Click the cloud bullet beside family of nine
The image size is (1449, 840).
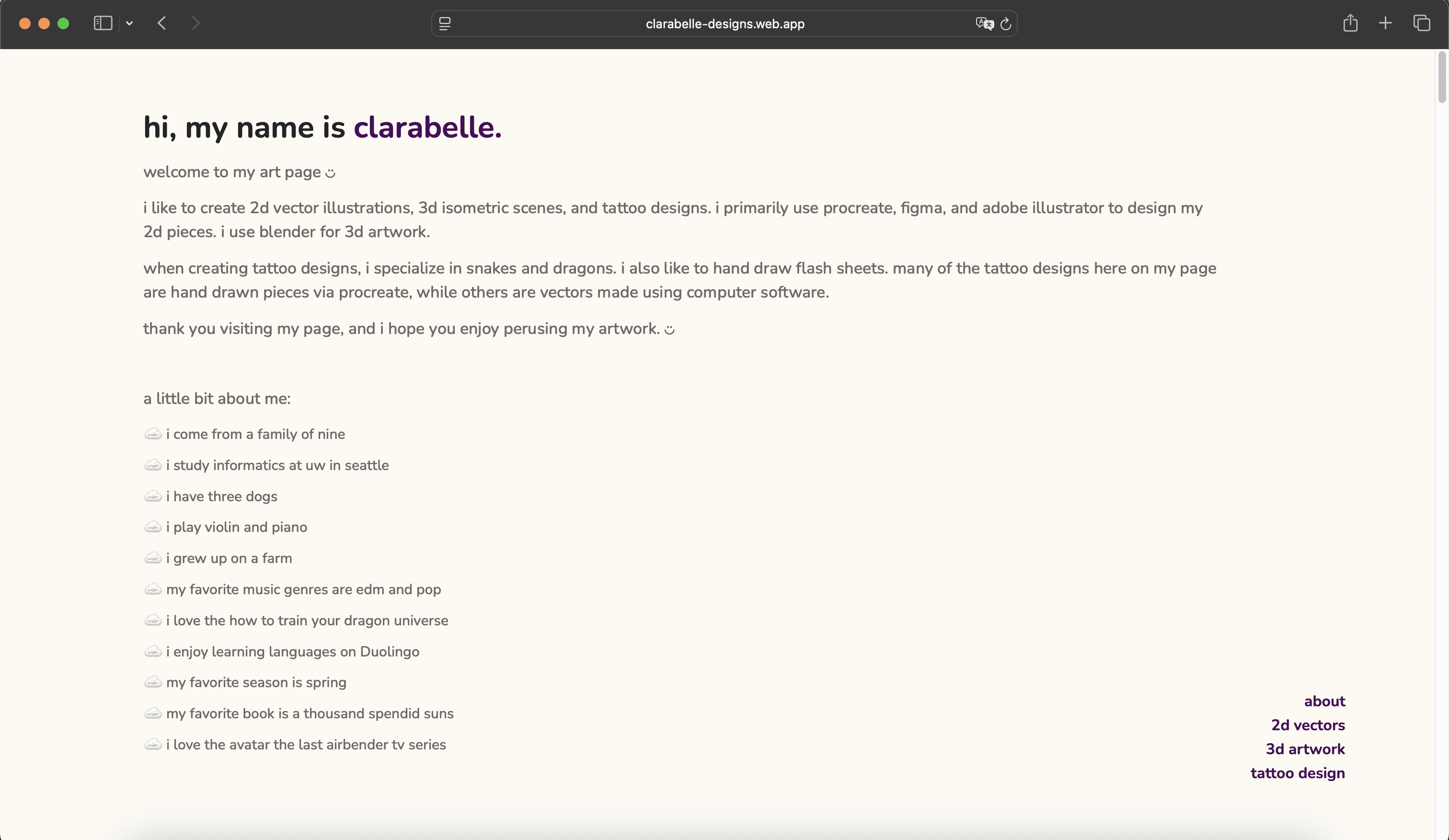tap(152, 434)
